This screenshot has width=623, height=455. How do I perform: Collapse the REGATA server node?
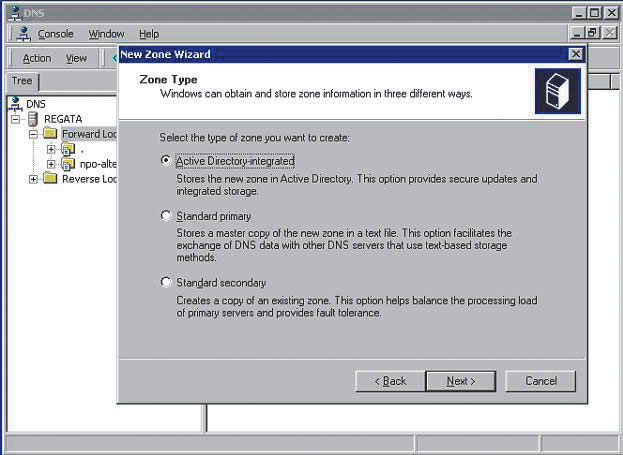(17, 119)
